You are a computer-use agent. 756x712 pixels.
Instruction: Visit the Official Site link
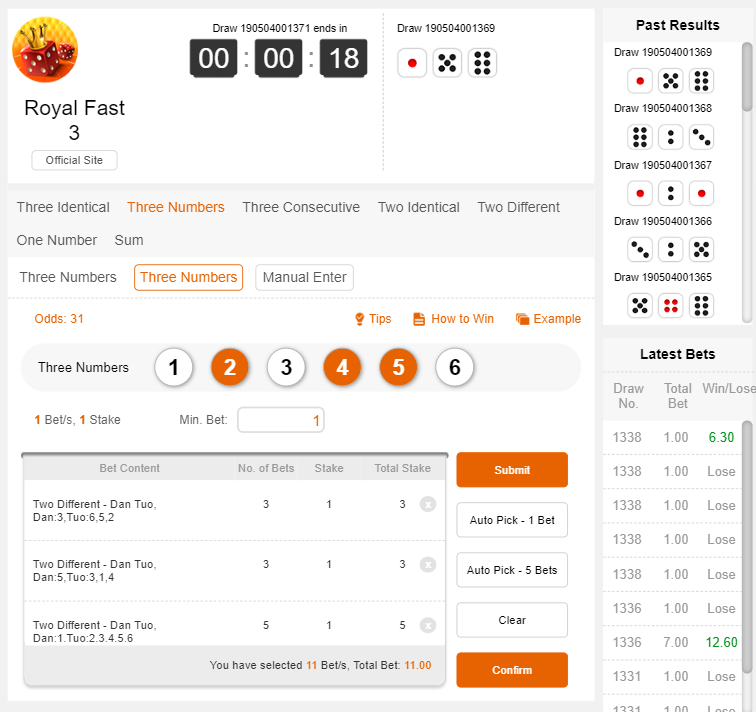[74, 160]
